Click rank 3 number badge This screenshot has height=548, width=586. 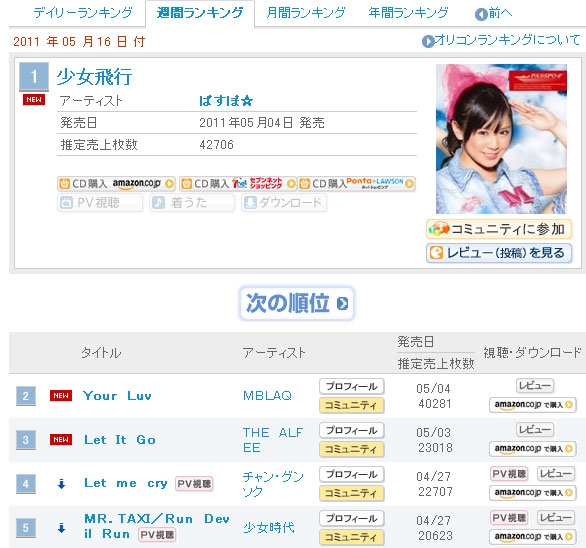coord(26,440)
